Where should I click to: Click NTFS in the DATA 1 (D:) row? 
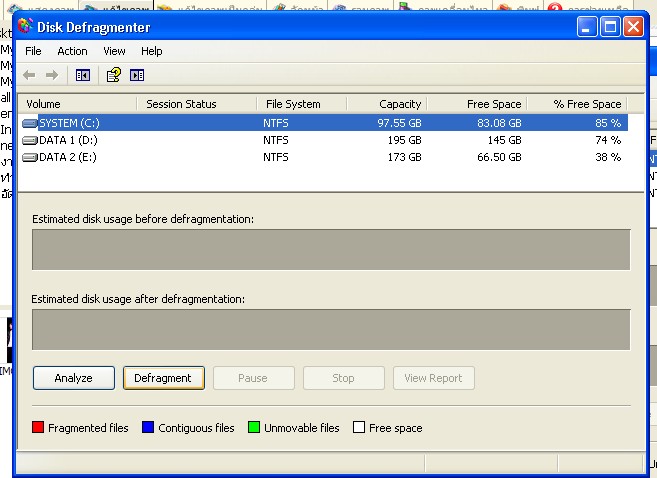tap(276, 140)
